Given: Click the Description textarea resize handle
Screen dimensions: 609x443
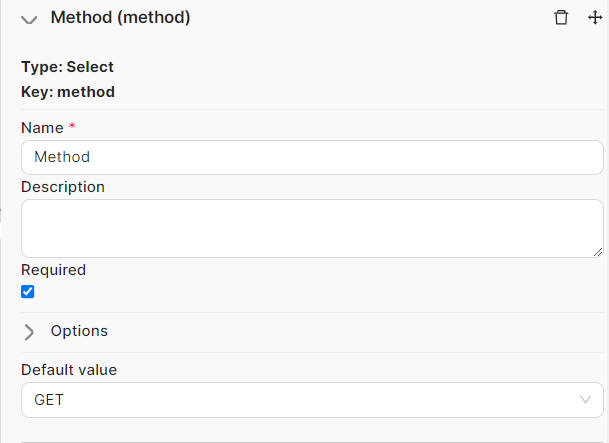Looking at the screenshot, I should coord(598,252).
